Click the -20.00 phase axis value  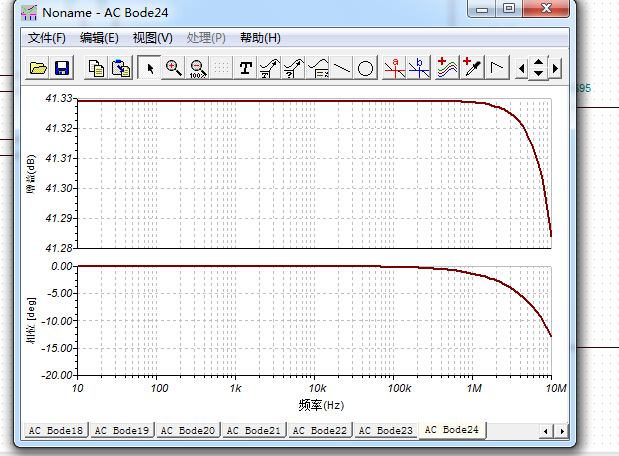(57, 375)
